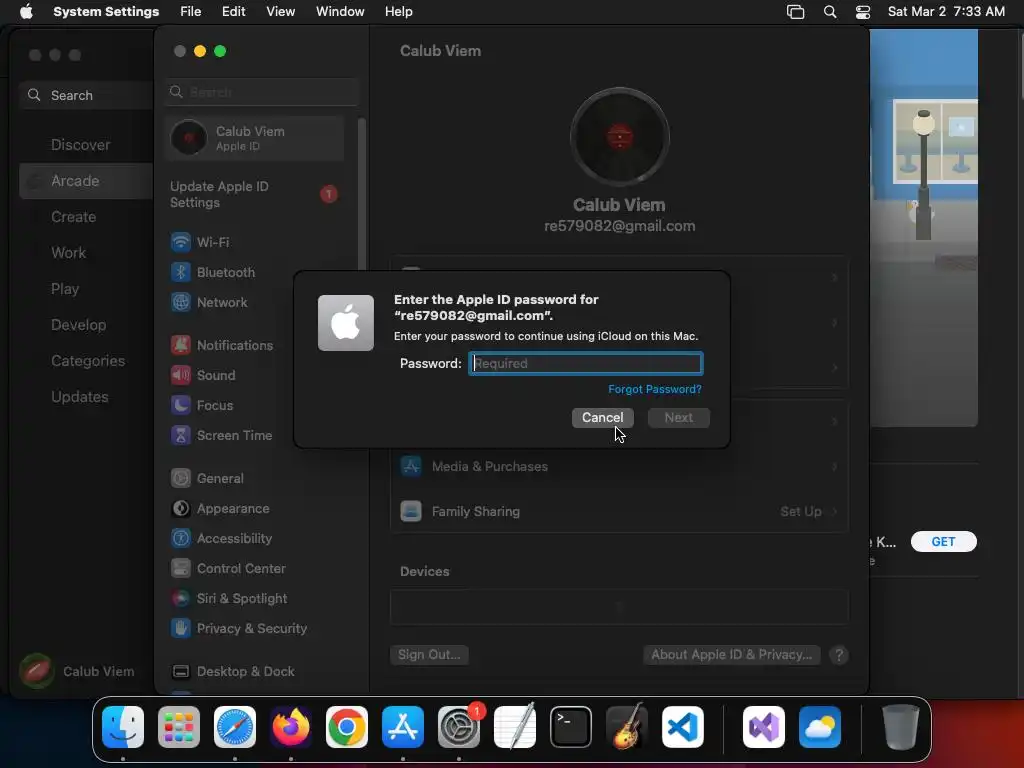Viewport: 1024px width, 768px height.
Task: Open Control Center in menu bar
Action: (x=863, y=12)
